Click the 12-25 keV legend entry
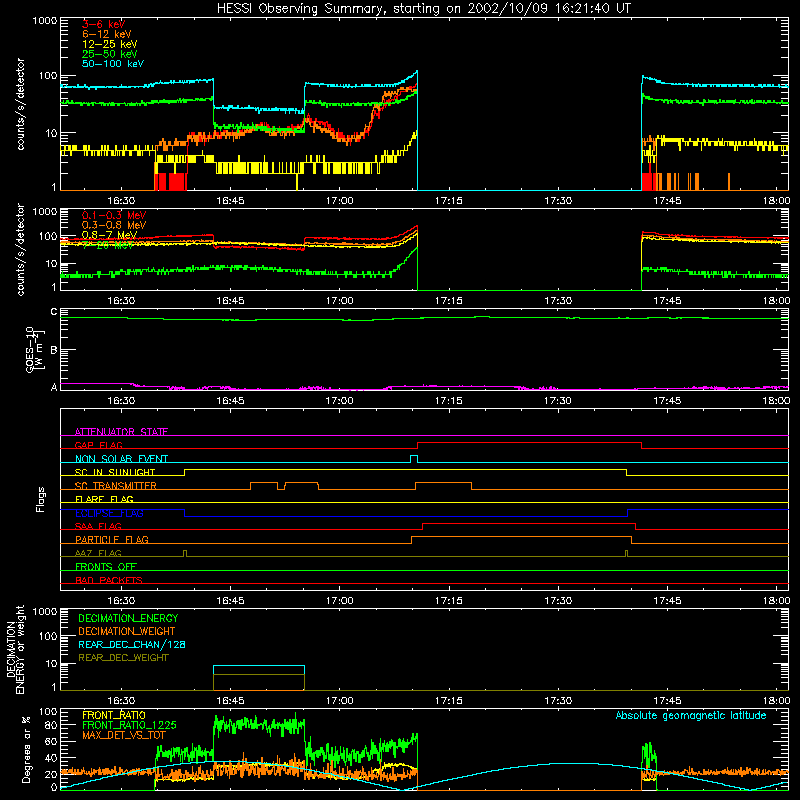 pos(110,44)
